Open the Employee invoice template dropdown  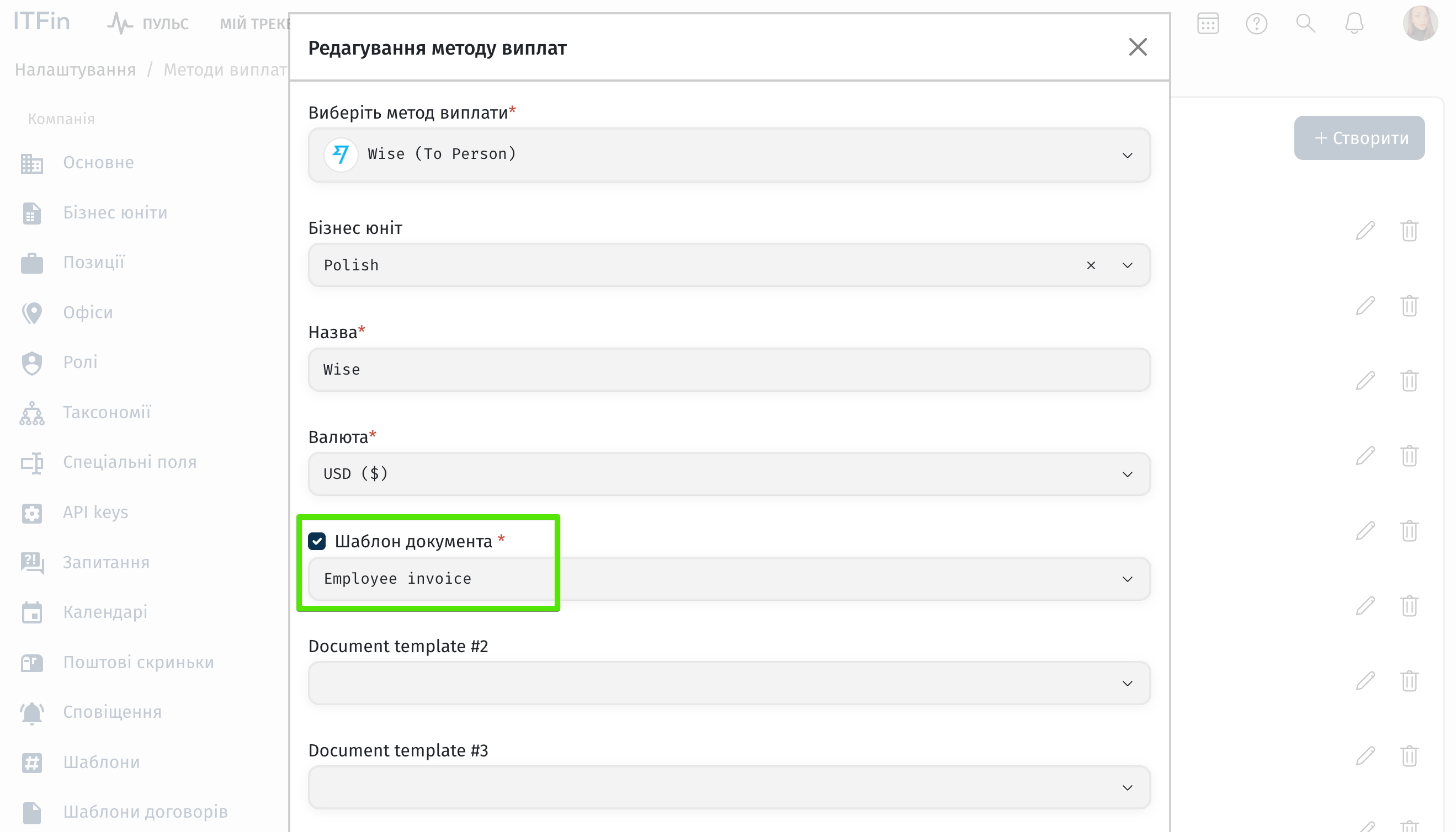point(1126,579)
